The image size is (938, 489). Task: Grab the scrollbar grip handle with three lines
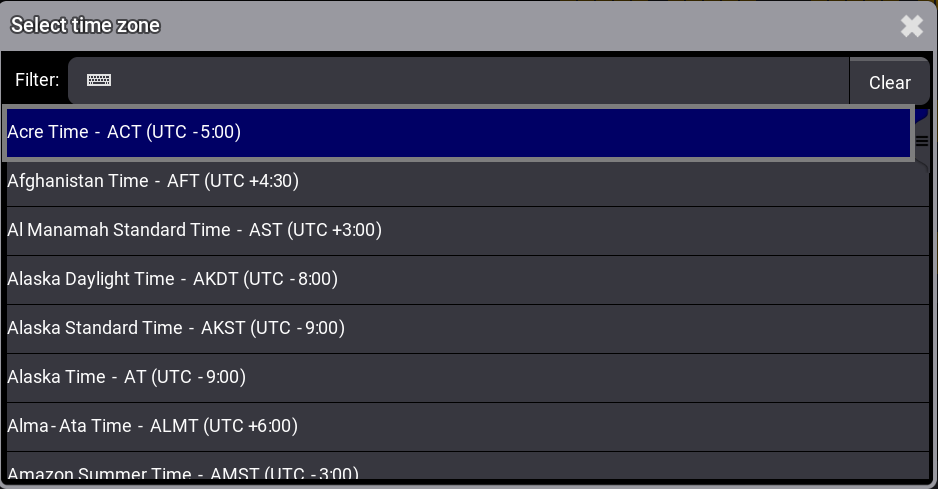[x=922, y=141]
